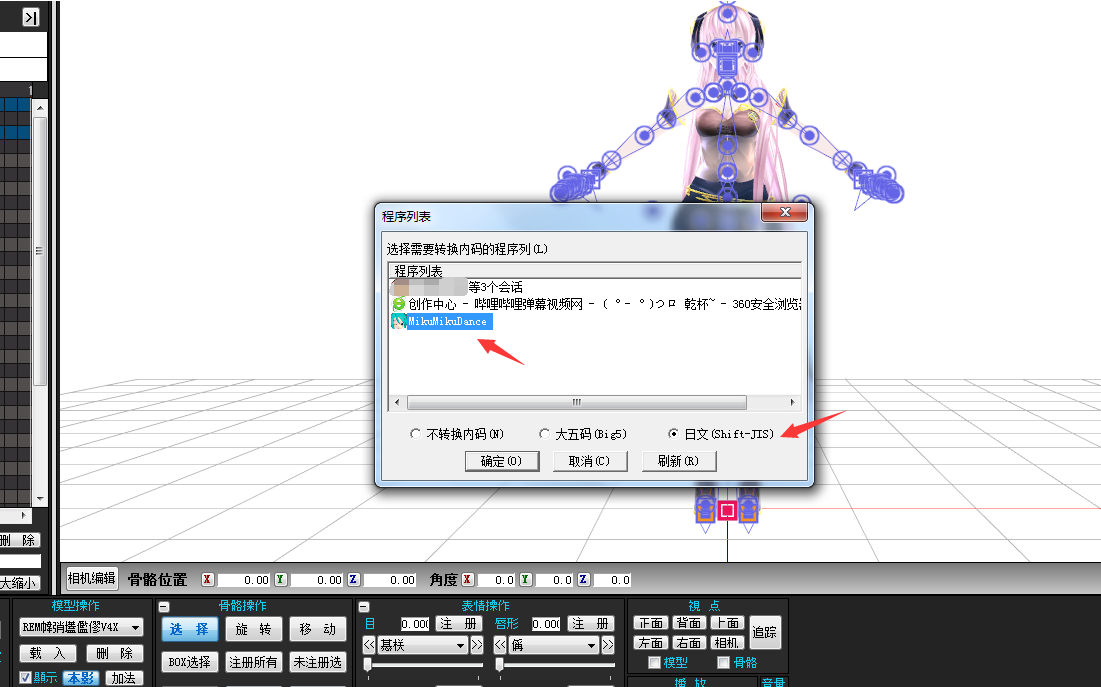The height and width of the screenshot is (687, 1101).
Task: Click the 加法 button
Action: click(x=124, y=678)
